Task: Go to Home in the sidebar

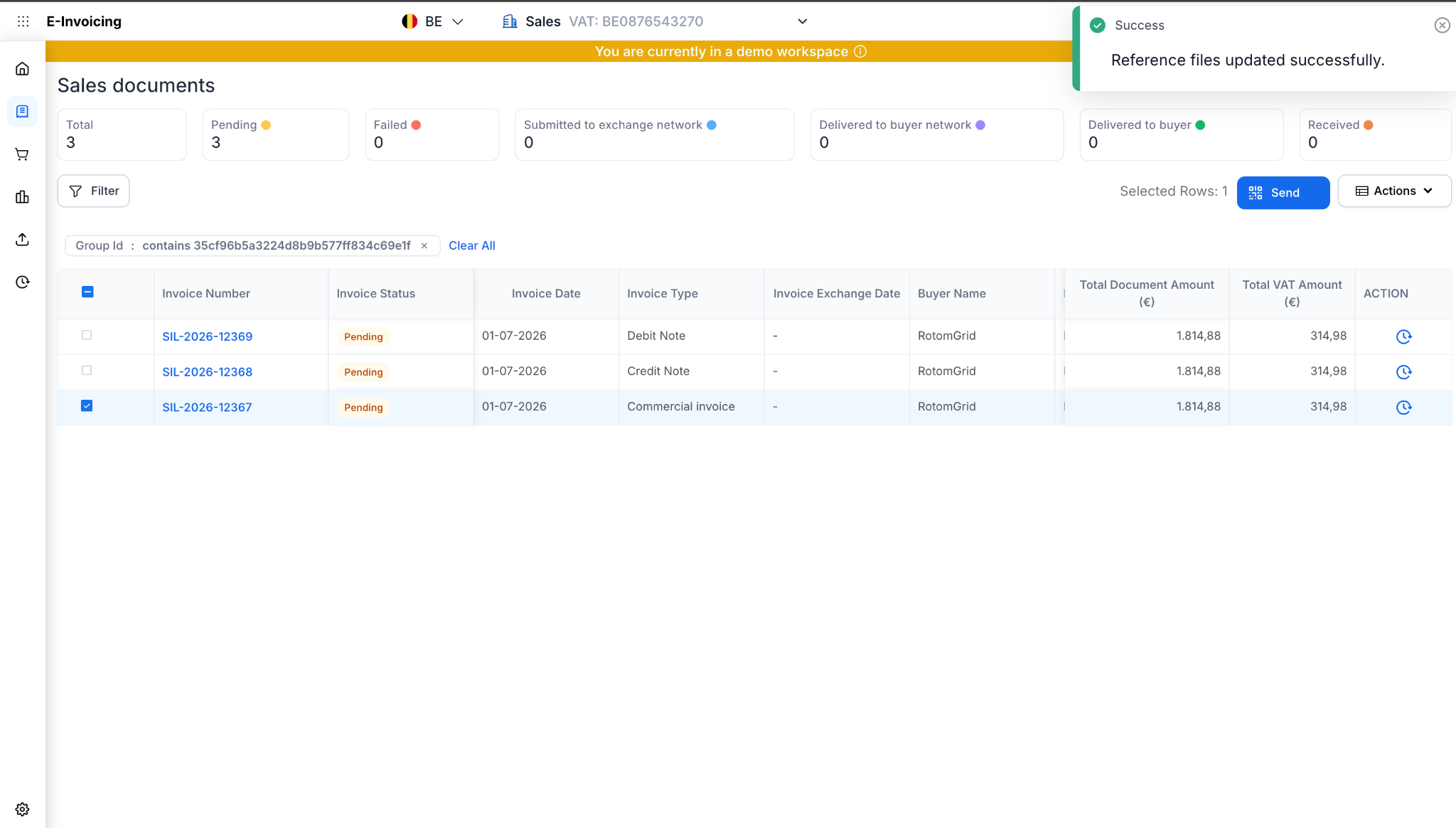Action: [22, 69]
